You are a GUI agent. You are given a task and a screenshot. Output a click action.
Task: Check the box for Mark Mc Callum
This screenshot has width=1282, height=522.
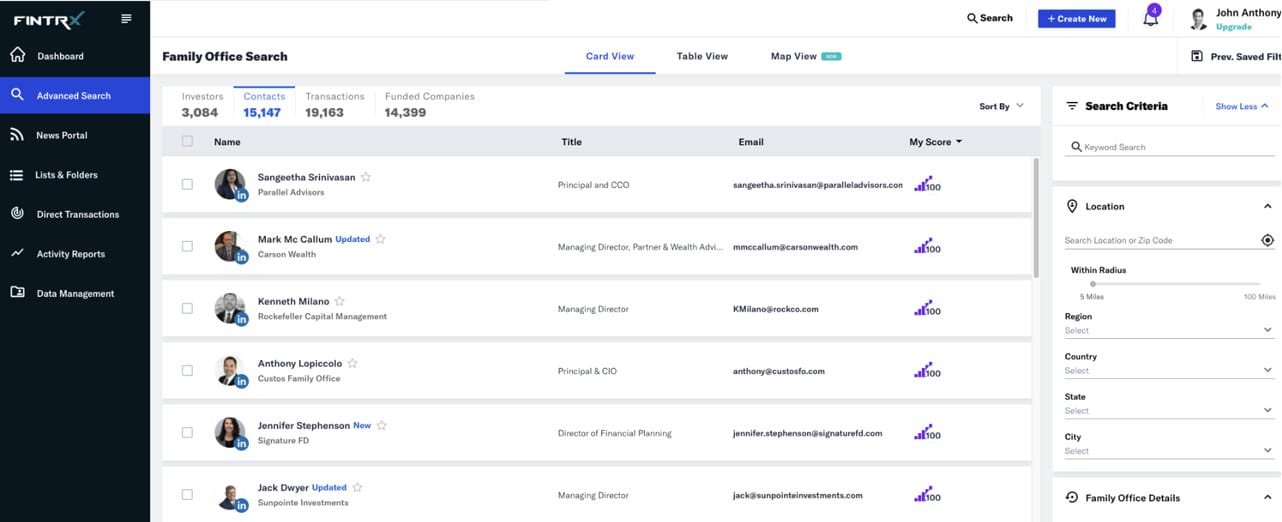[187, 246]
